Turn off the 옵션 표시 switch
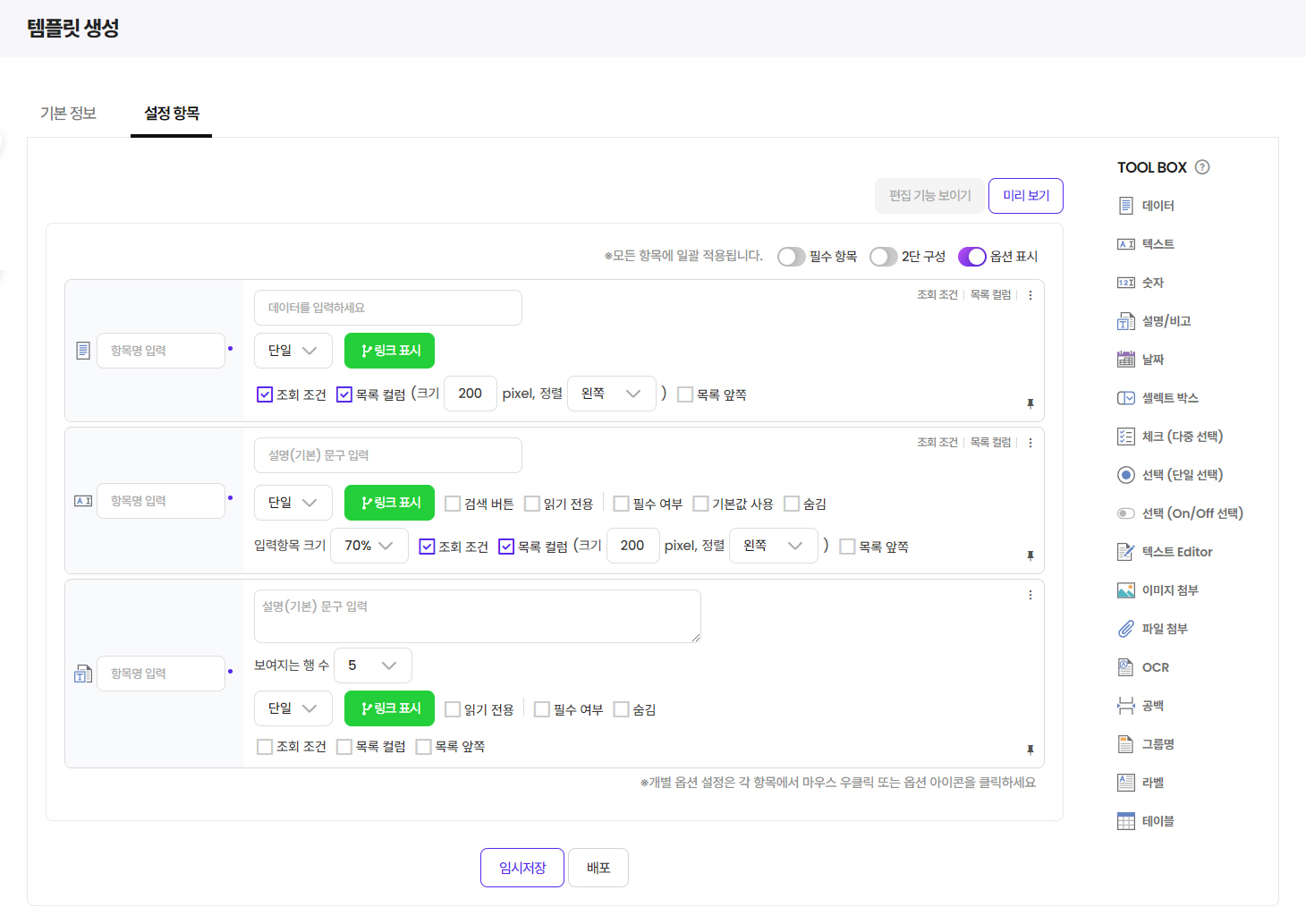The image size is (1306, 924). [x=971, y=257]
